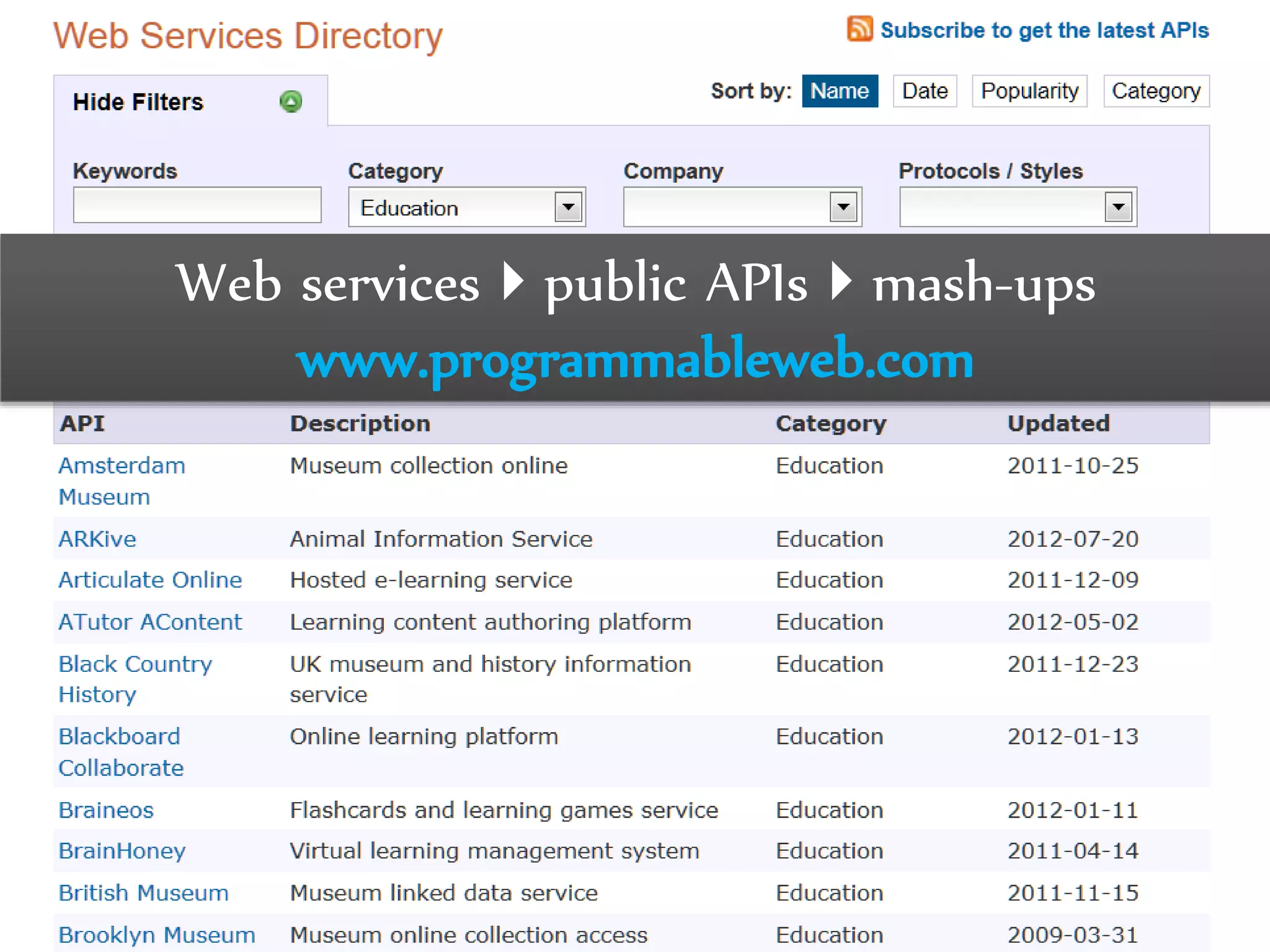Click the date 2012-01-11
This screenshot has height=952, width=1270.
(1073, 810)
